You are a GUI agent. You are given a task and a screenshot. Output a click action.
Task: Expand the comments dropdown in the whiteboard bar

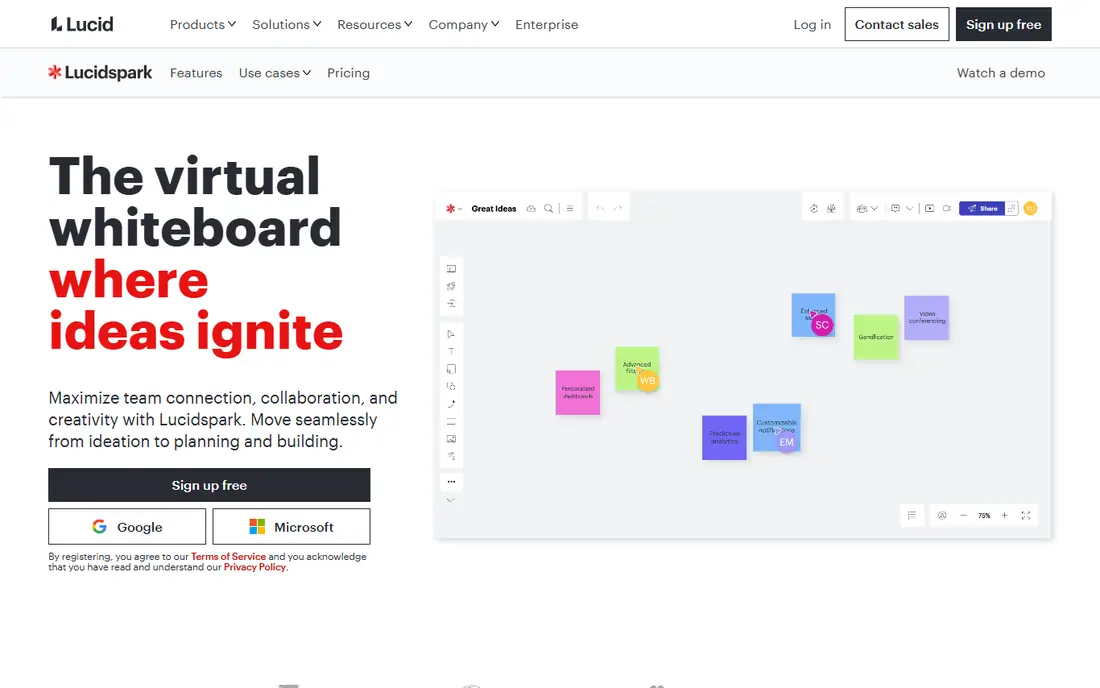909,208
